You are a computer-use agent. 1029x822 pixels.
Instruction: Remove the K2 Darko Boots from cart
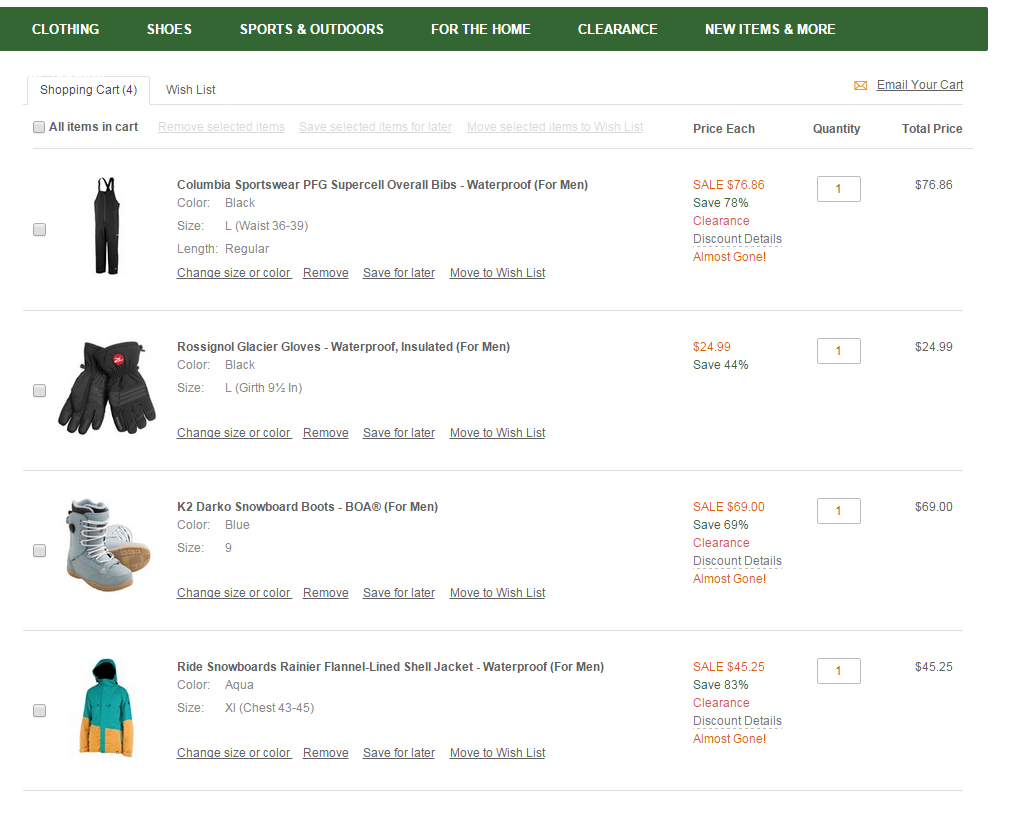tap(326, 593)
